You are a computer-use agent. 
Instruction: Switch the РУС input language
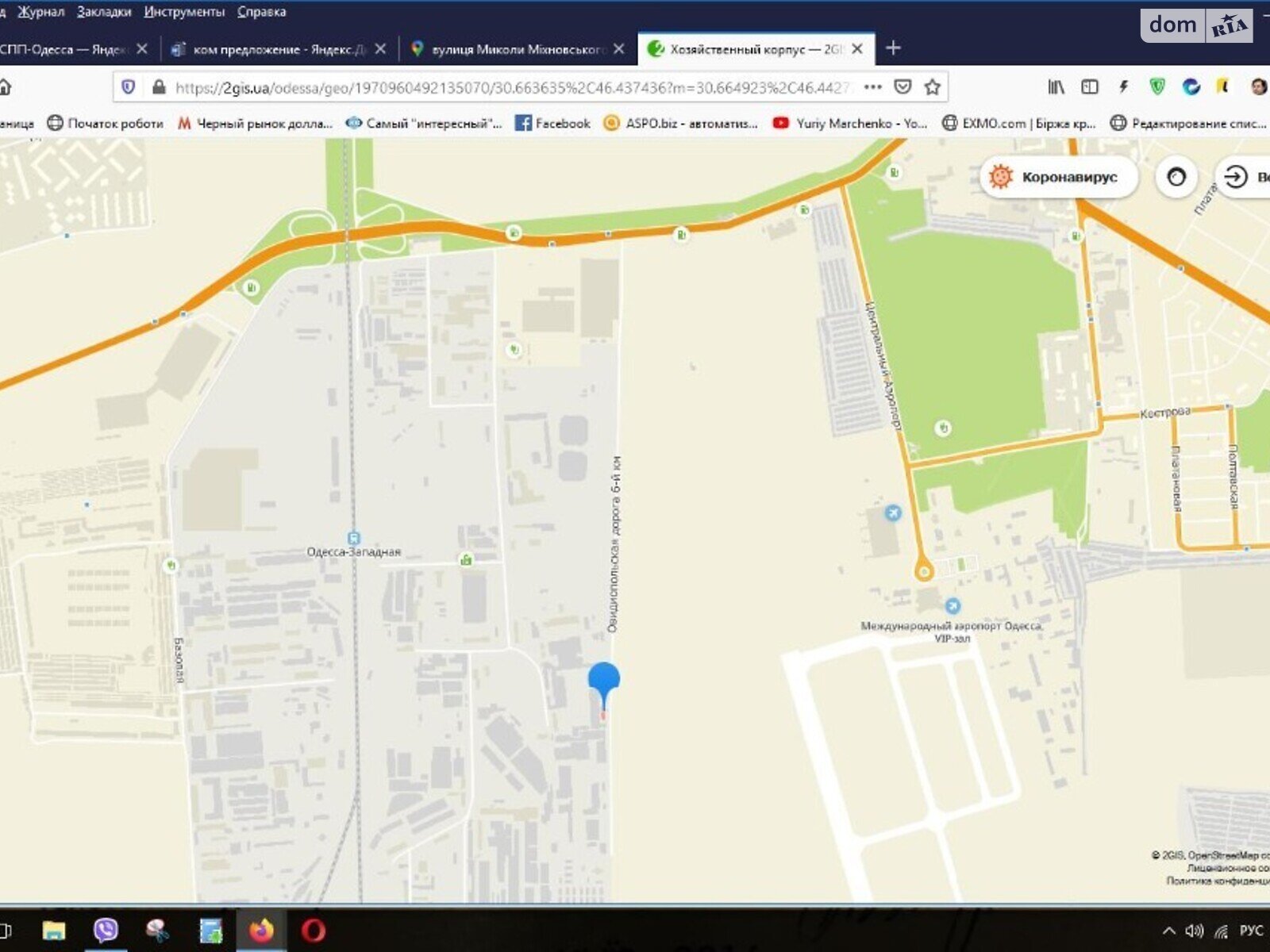coord(1251,931)
